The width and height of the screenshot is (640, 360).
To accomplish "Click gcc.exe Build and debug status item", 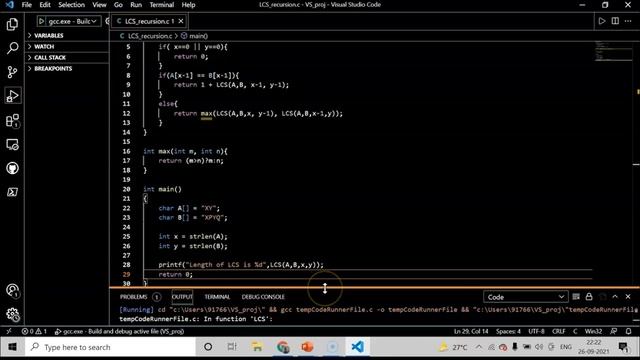I will pyautogui.click(x=119, y=331).
